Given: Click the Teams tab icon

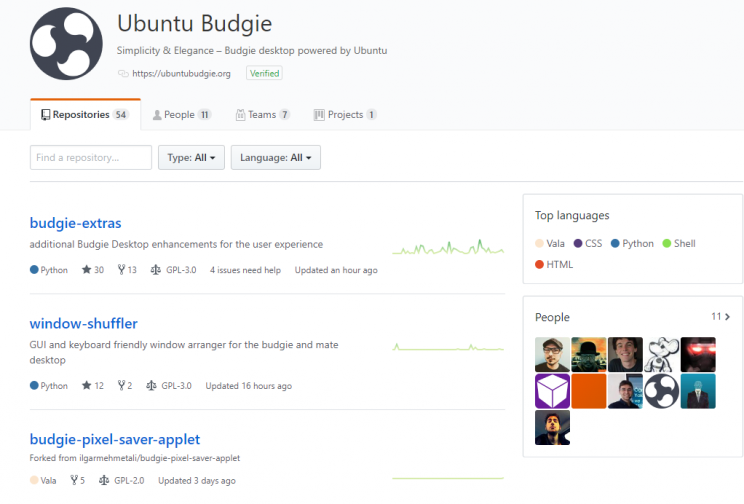Looking at the screenshot, I should (241, 114).
